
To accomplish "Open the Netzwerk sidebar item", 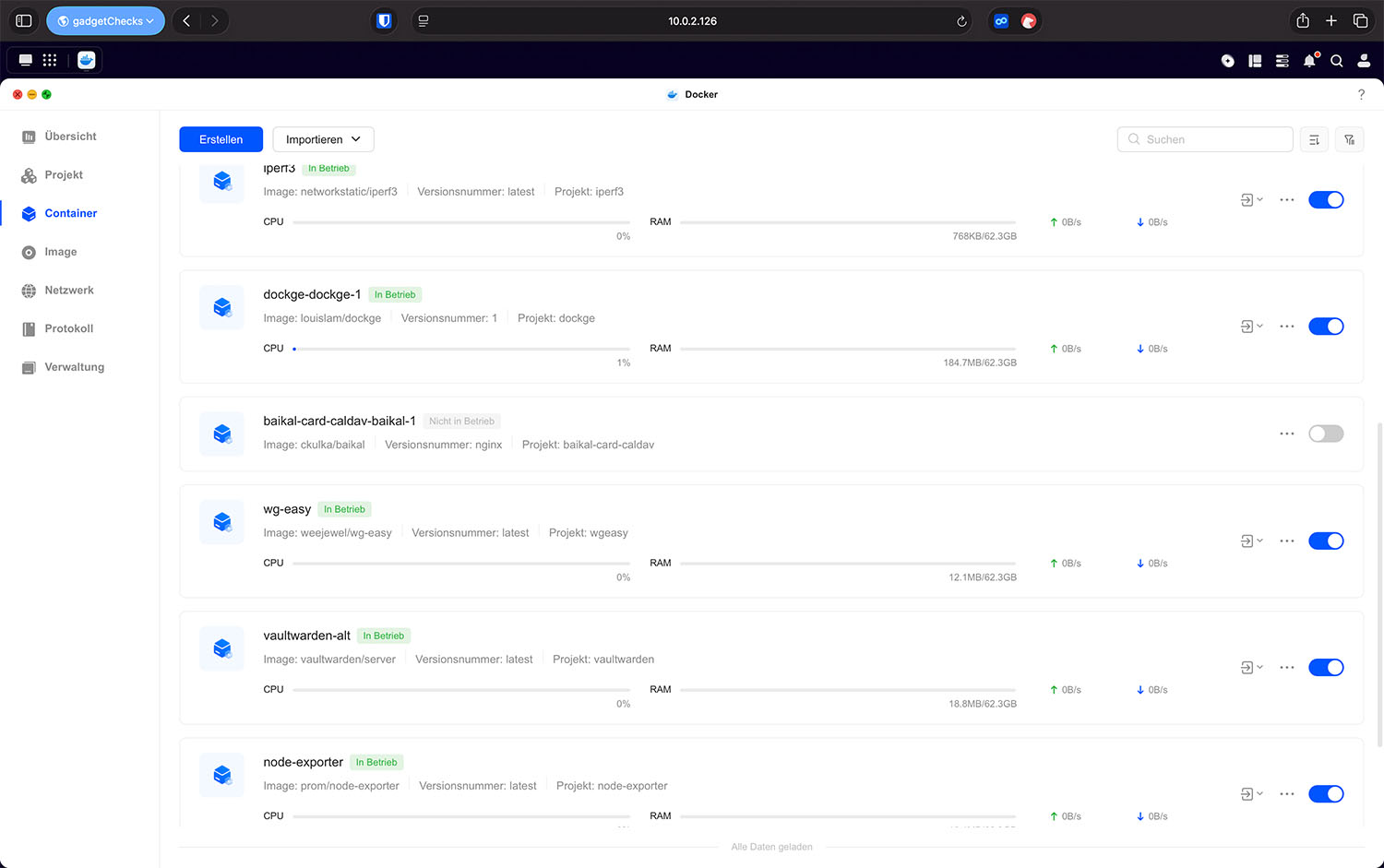I will tap(68, 291).
